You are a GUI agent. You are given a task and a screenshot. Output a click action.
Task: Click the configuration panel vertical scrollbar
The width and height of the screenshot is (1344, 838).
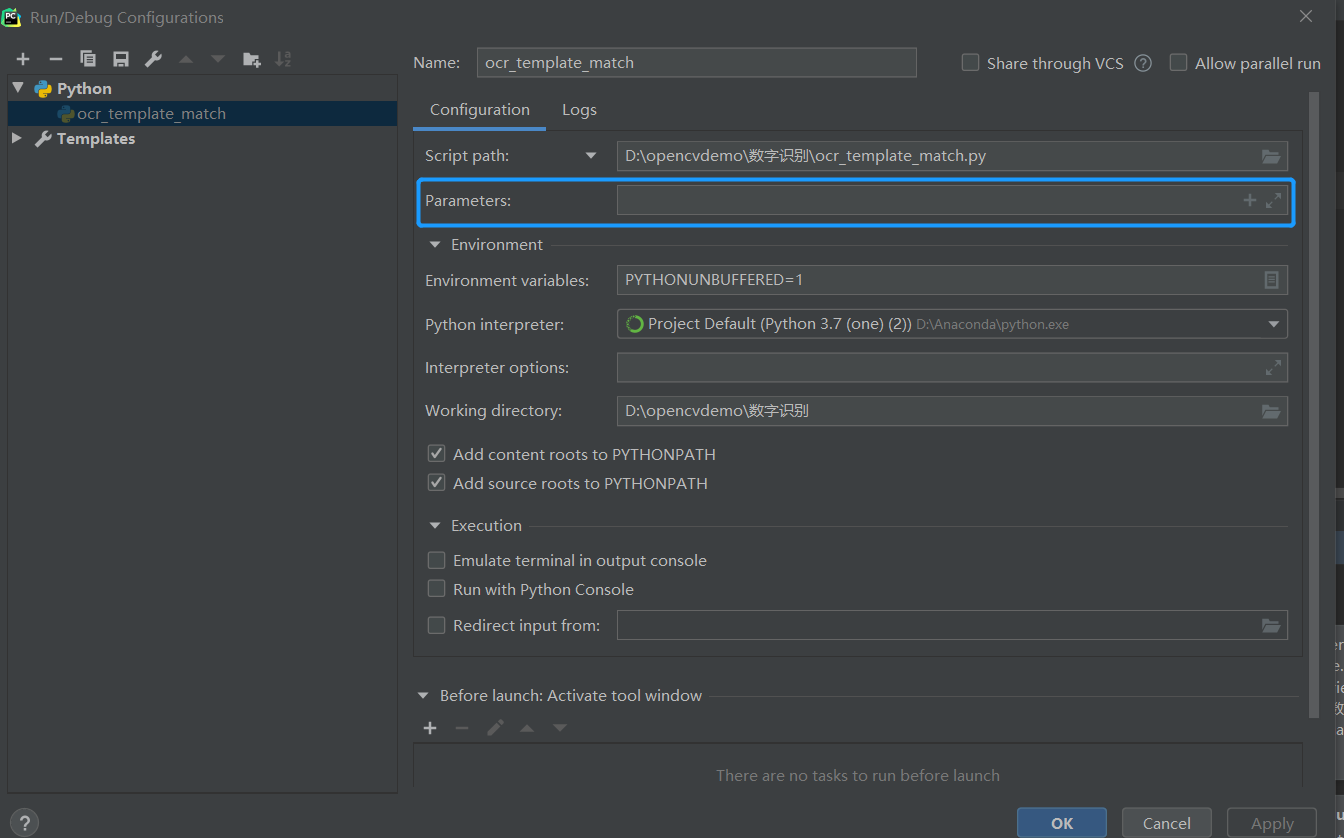1314,404
